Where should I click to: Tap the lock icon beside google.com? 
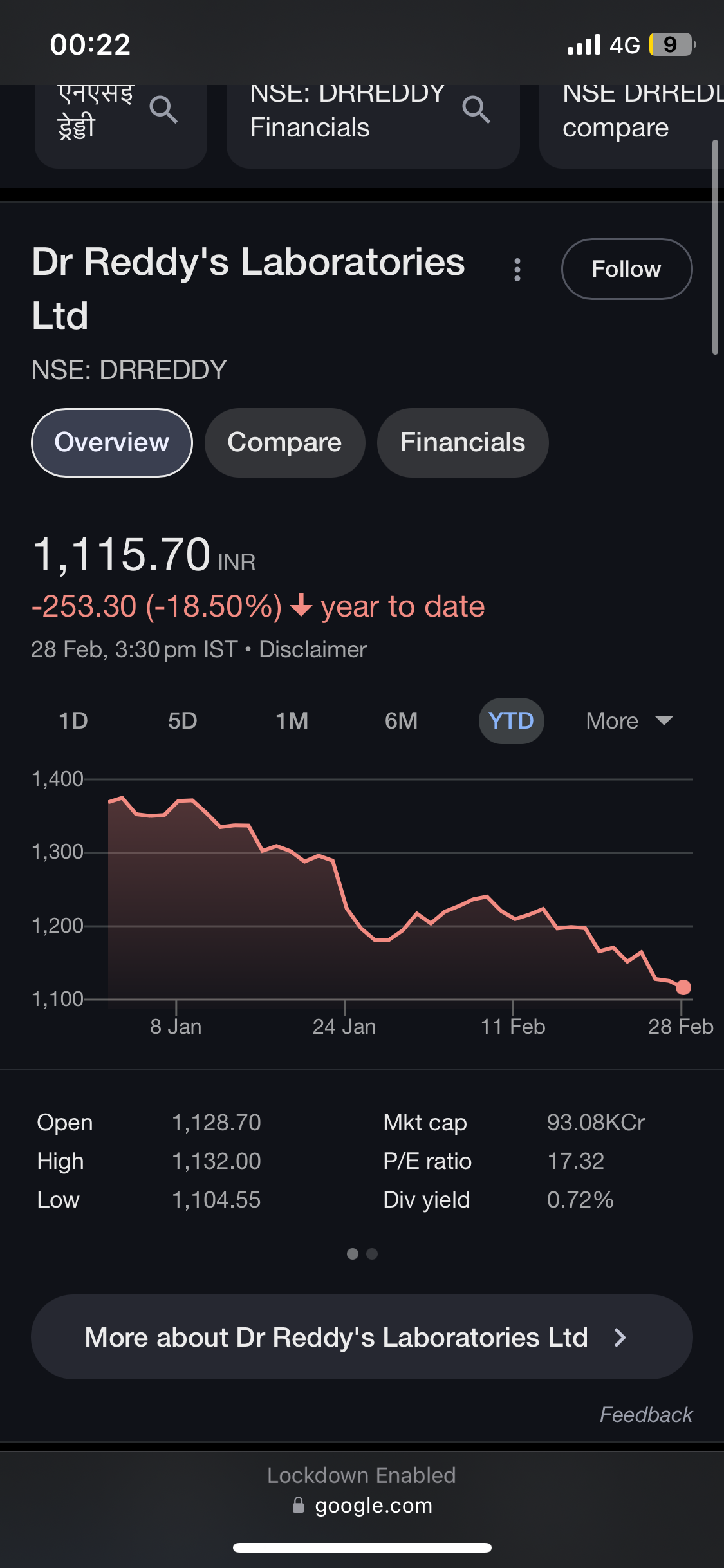point(298,1505)
